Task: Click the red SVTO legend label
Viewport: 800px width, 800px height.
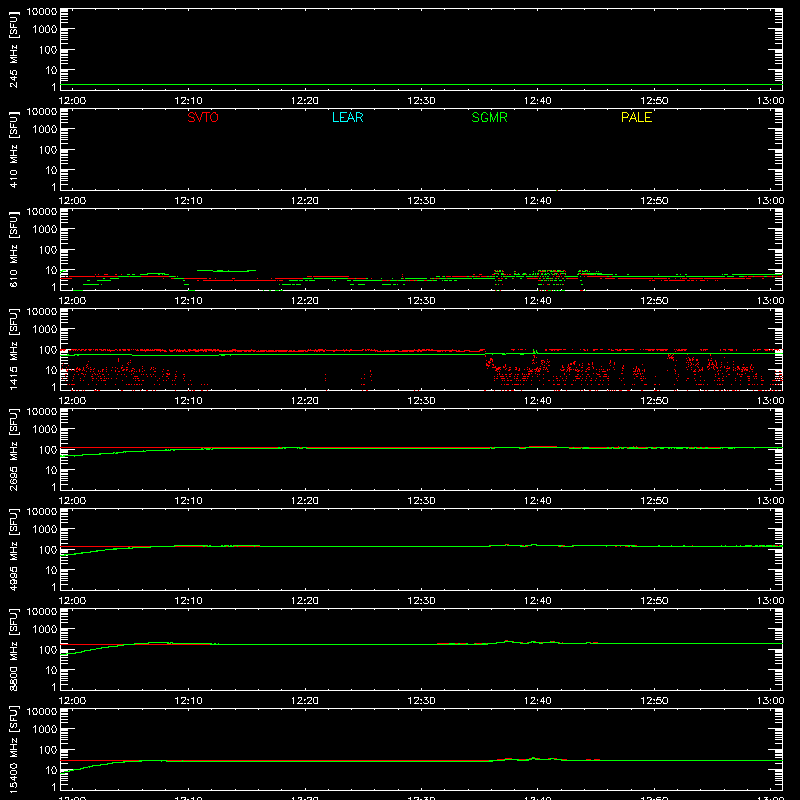Action: 203,117
